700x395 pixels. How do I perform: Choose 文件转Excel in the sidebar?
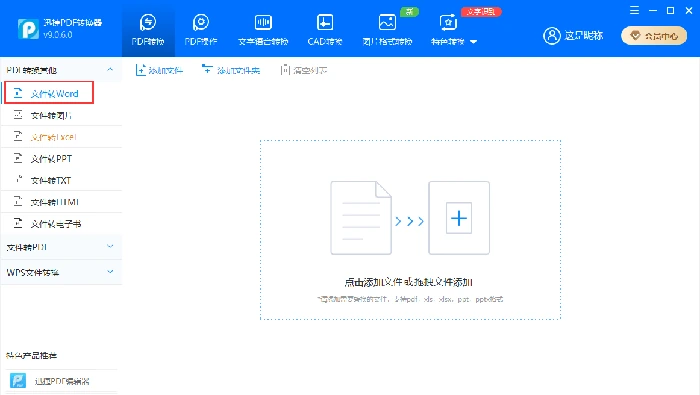coord(61,137)
